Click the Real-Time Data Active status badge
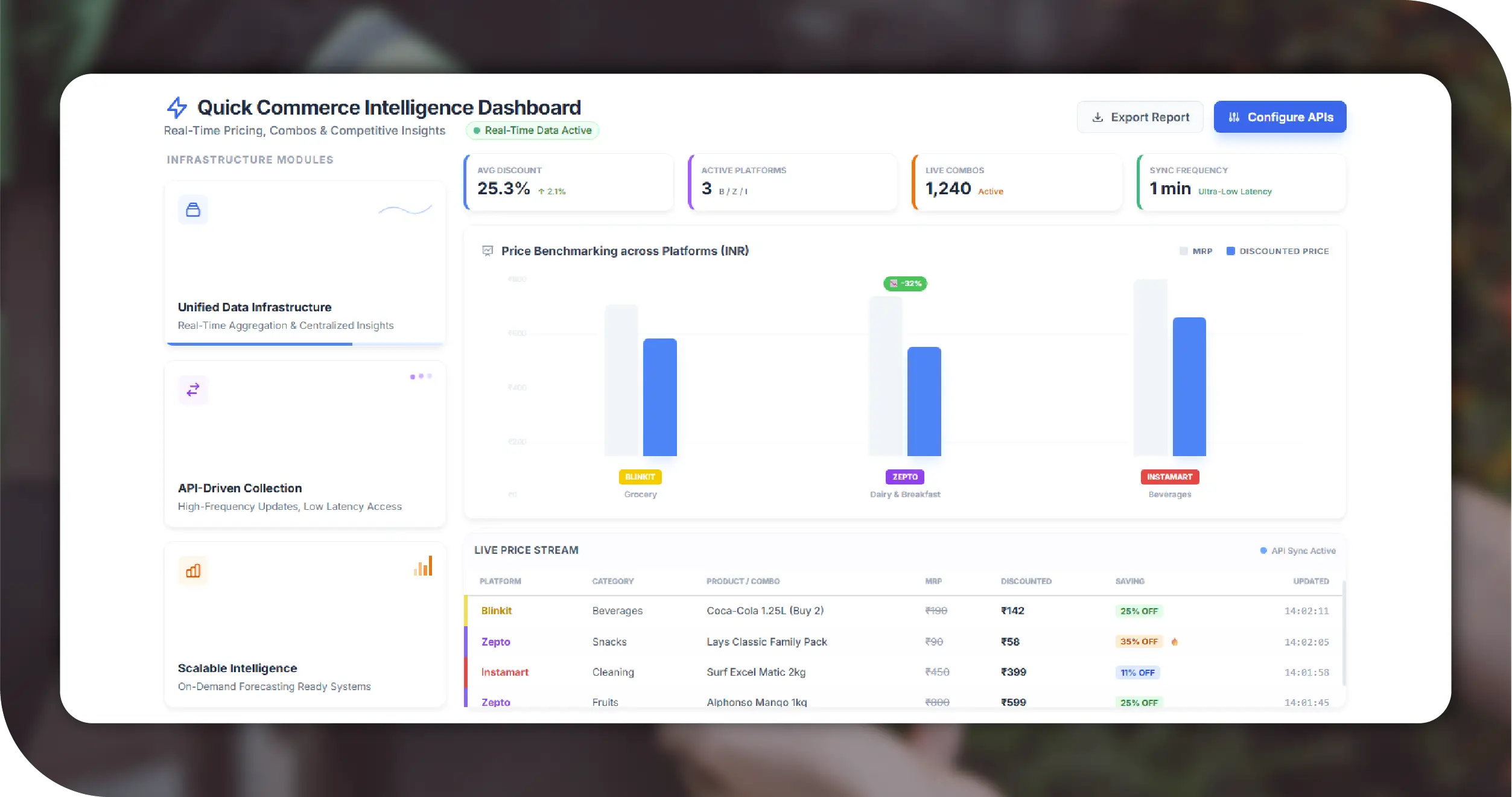Image resolution: width=1512 pixels, height=797 pixels. [x=532, y=130]
